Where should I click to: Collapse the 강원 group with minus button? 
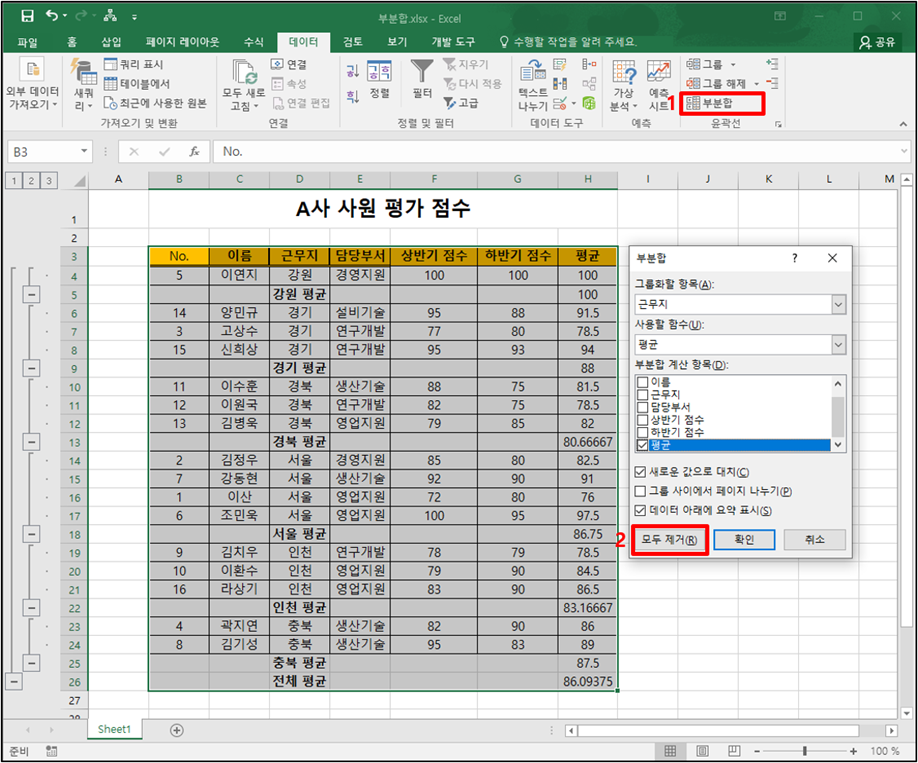pos(32,295)
